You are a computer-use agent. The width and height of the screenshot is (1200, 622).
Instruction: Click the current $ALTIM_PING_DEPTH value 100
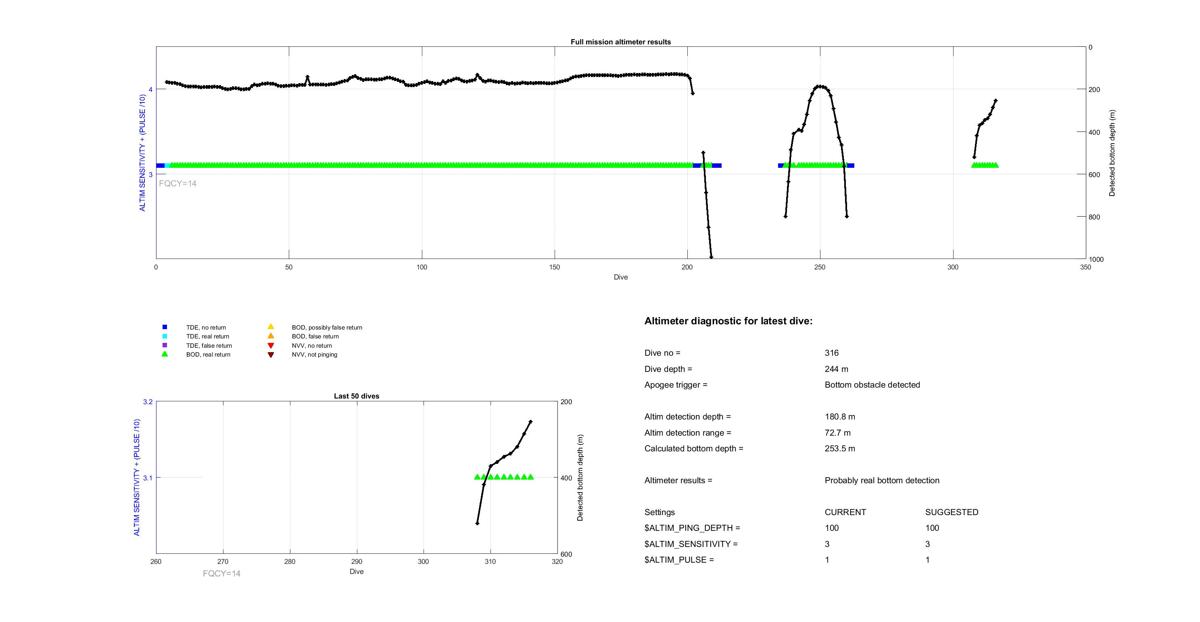click(832, 528)
